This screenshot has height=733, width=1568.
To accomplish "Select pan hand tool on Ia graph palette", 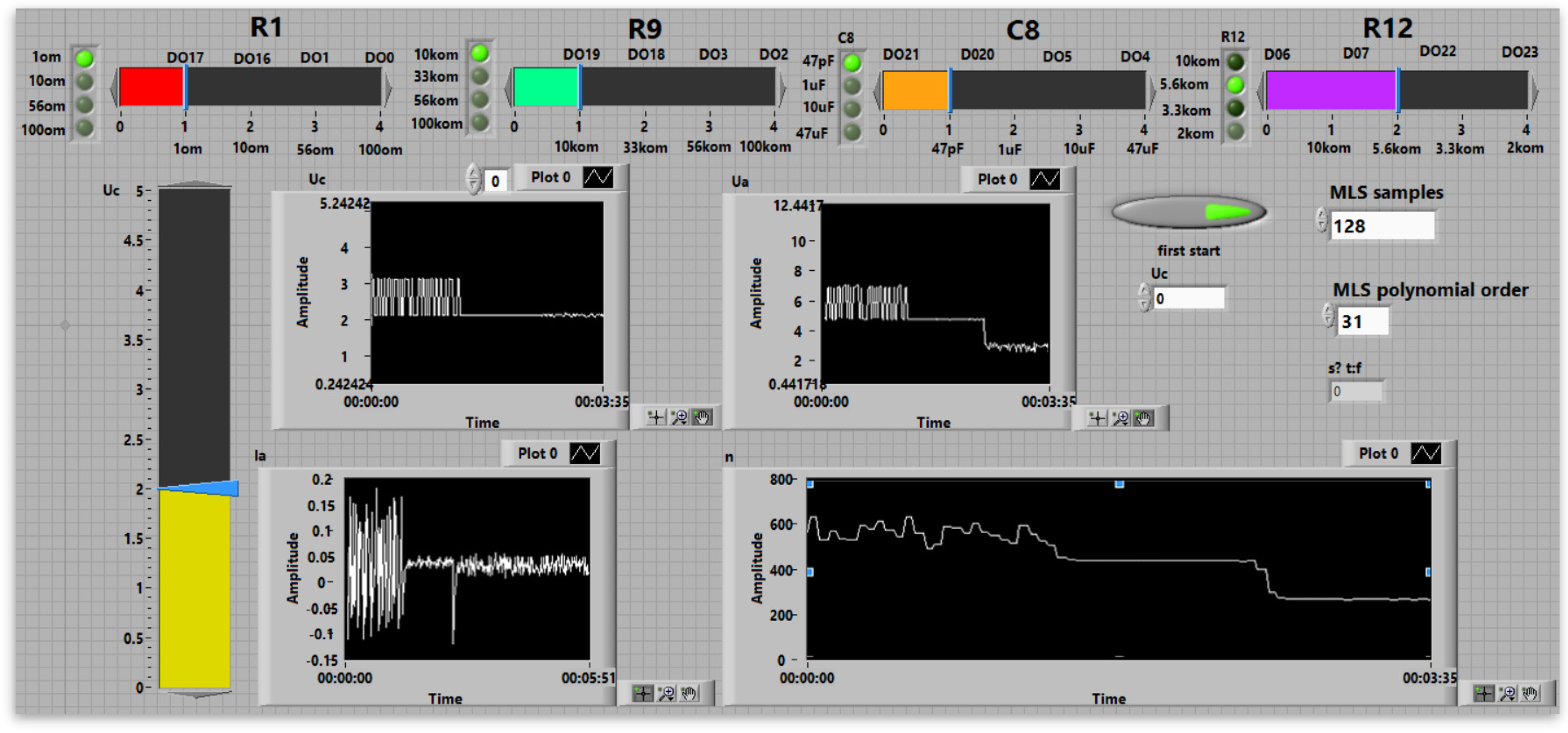I will point(688,693).
